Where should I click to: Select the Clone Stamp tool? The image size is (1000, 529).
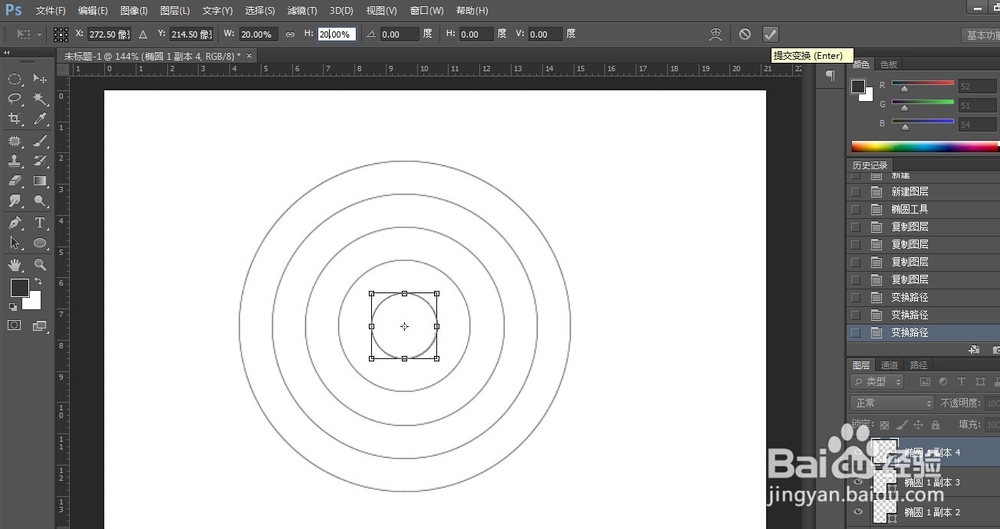[x=14, y=161]
